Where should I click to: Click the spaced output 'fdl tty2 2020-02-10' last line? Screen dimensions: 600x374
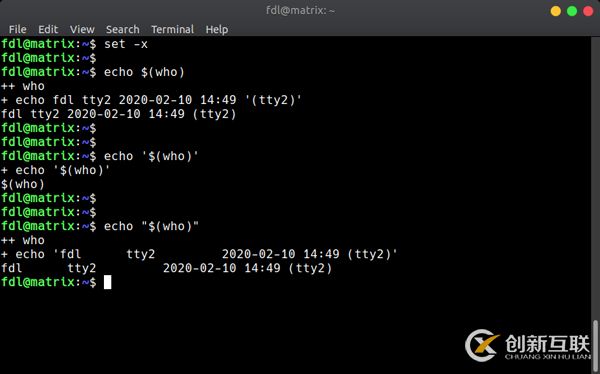[166, 268]
